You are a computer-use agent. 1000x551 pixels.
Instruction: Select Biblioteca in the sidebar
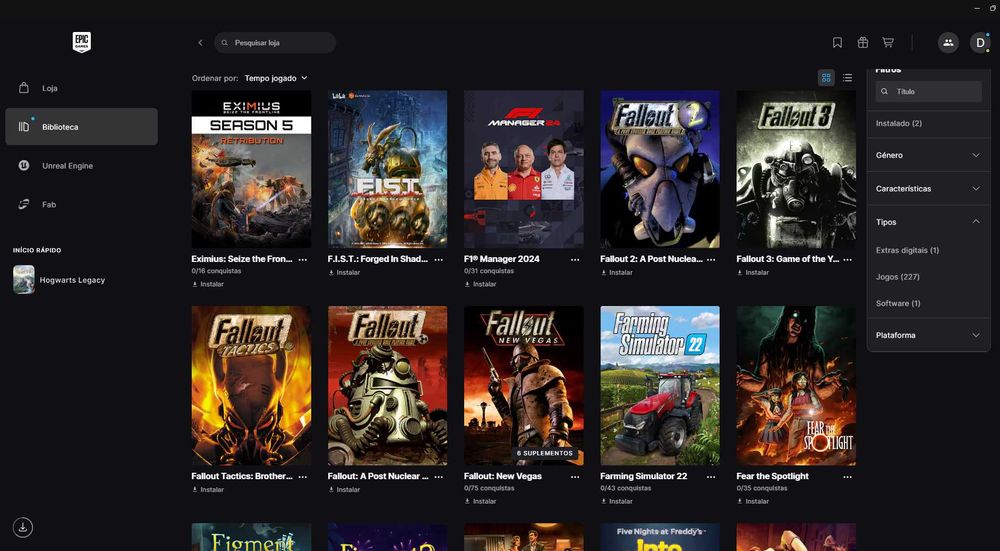coord(82,126)
